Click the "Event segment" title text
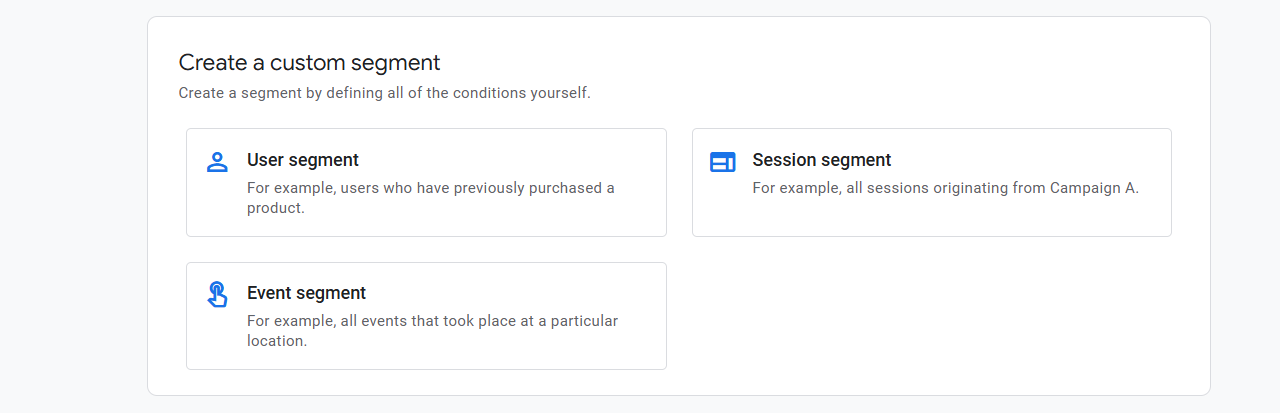The width and height of the screenshot is (1280, 413). coord(306,293)
